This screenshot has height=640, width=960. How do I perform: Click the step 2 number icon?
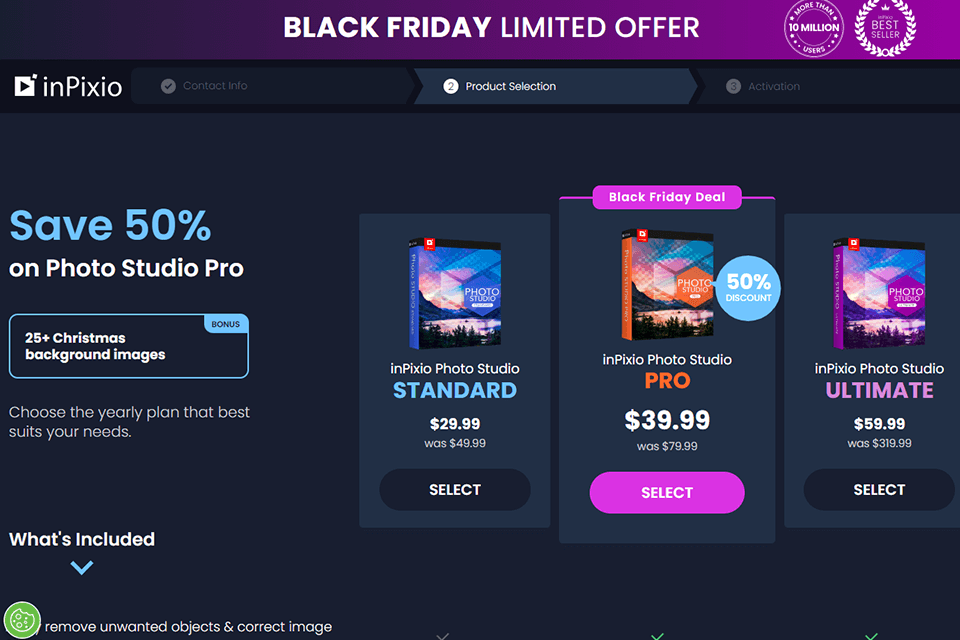pos(451,87)
